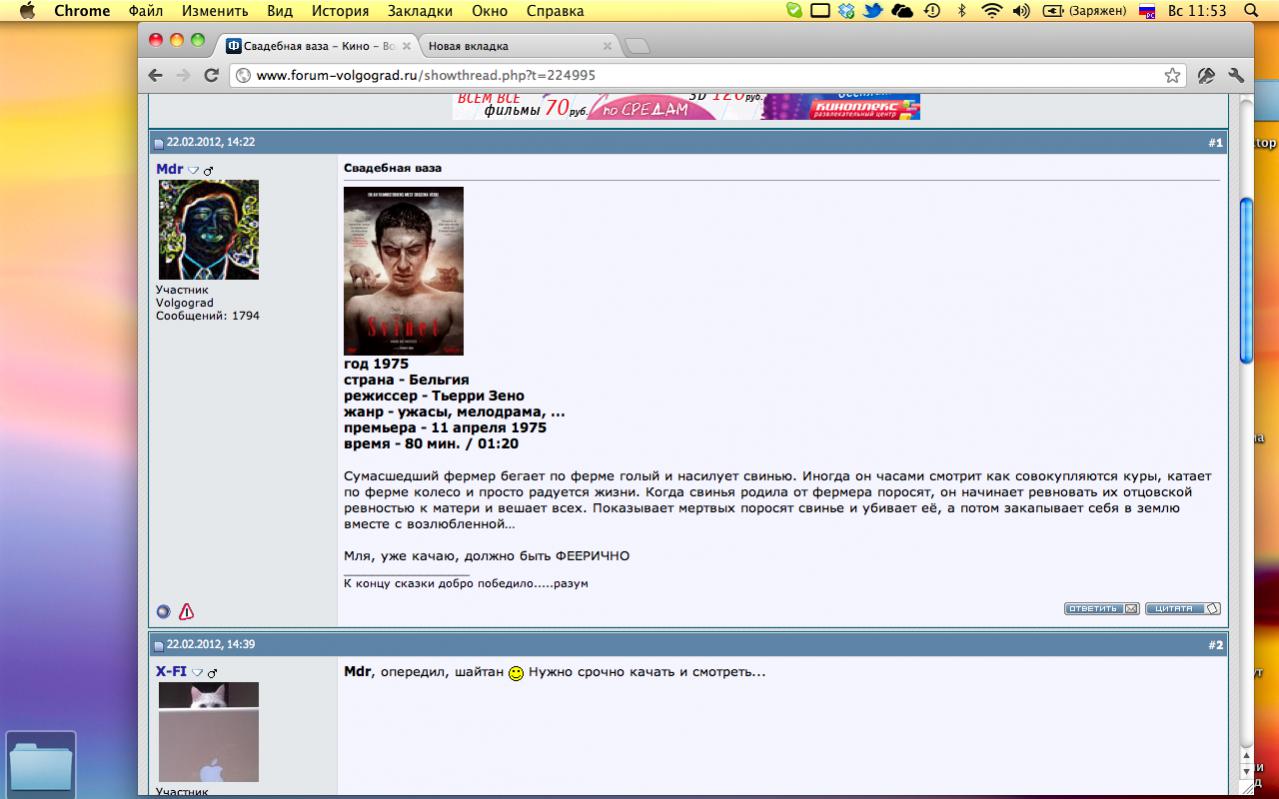Screen dimensions: 1279x799
Task: Click the Wi-Fi status icon
Action: pyautogui.click(x=991, y=11)
